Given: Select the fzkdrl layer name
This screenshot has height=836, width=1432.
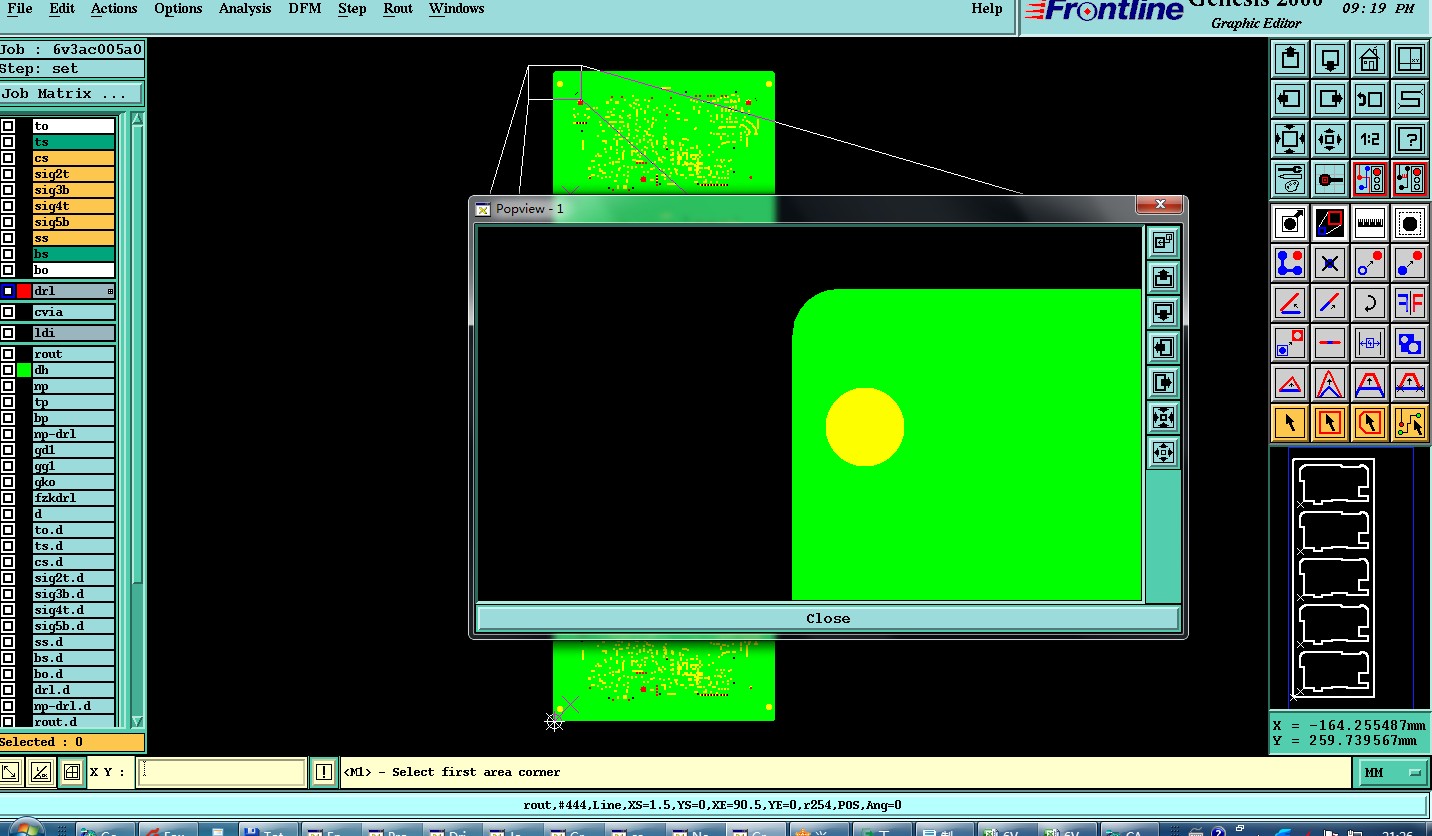Looking at the screenshot, I should [74, 498].
